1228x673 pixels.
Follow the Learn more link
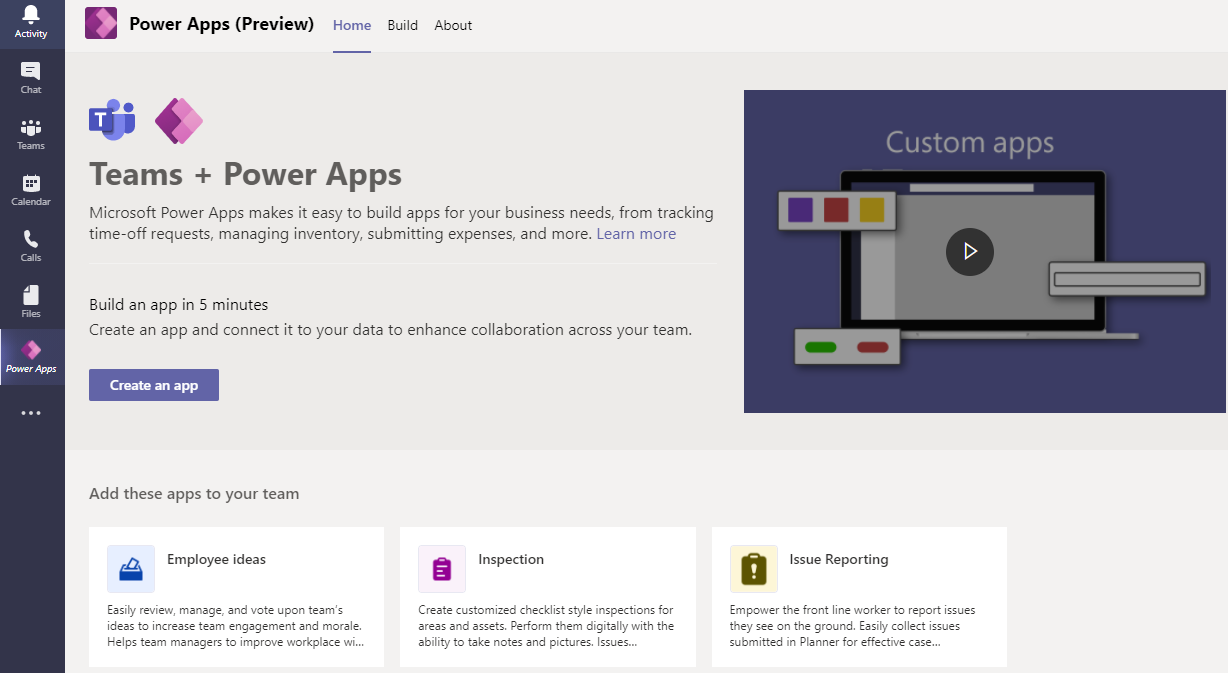(x=636, y=234)
